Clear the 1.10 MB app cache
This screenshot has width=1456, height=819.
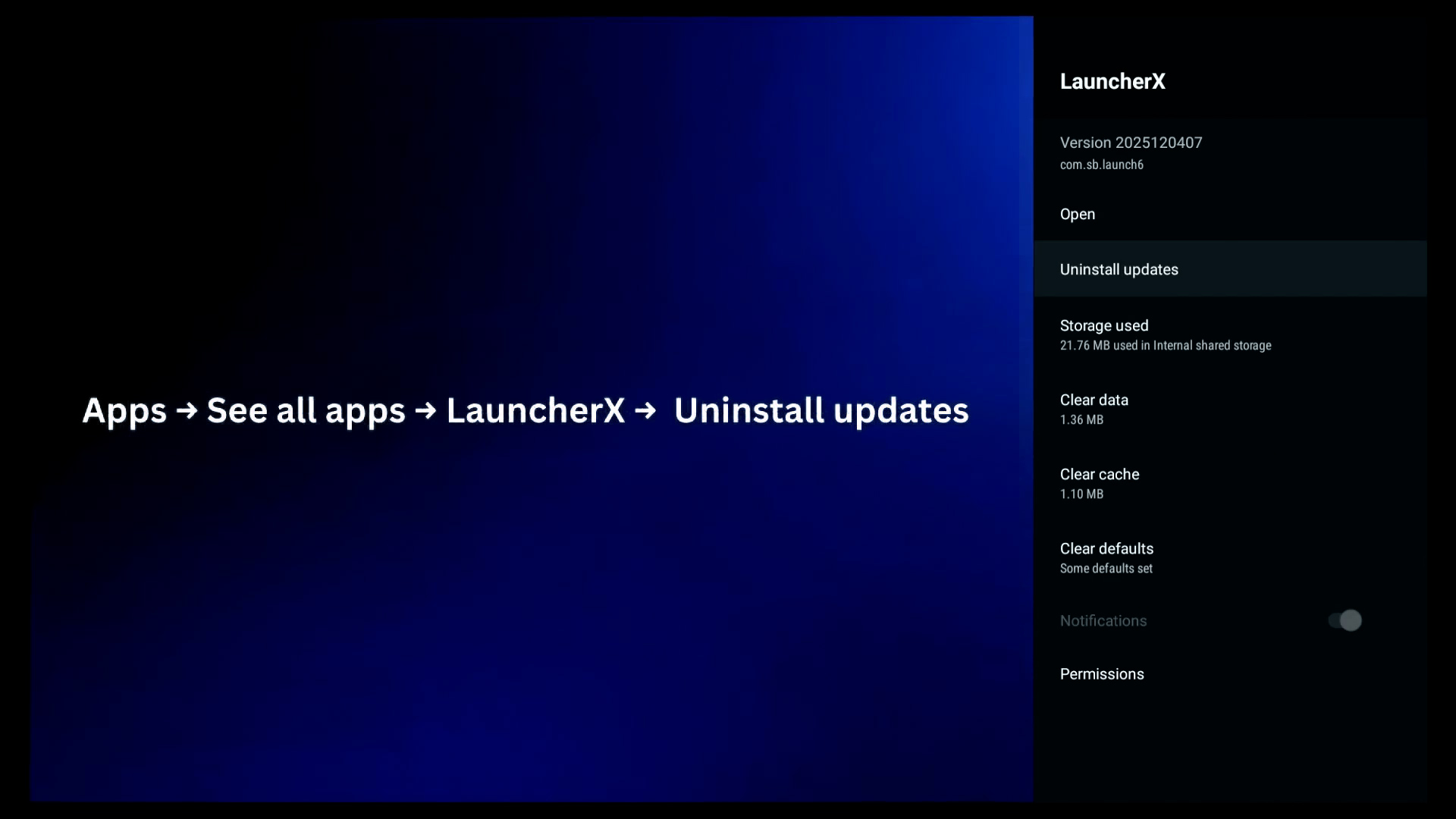1099,482
